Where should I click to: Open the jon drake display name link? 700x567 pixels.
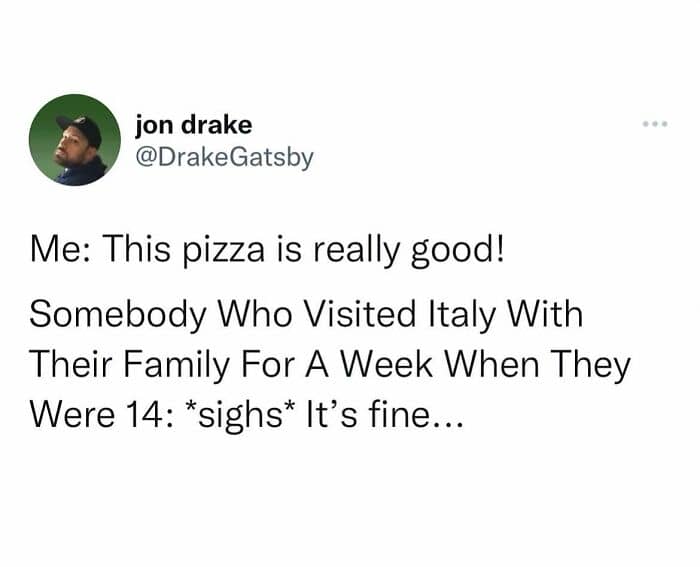[x=194, y=126]
